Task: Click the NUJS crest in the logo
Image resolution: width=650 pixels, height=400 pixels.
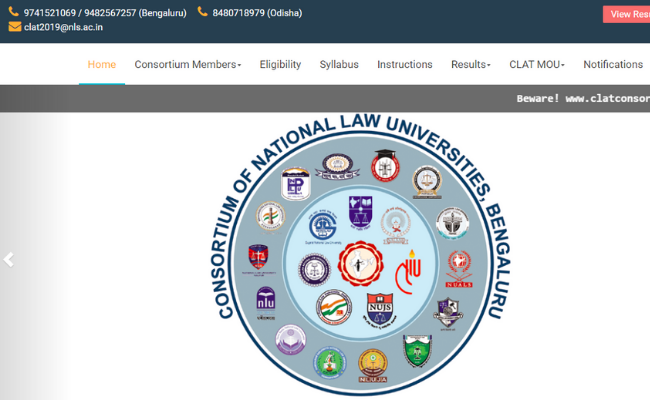Action: [380, 308]
